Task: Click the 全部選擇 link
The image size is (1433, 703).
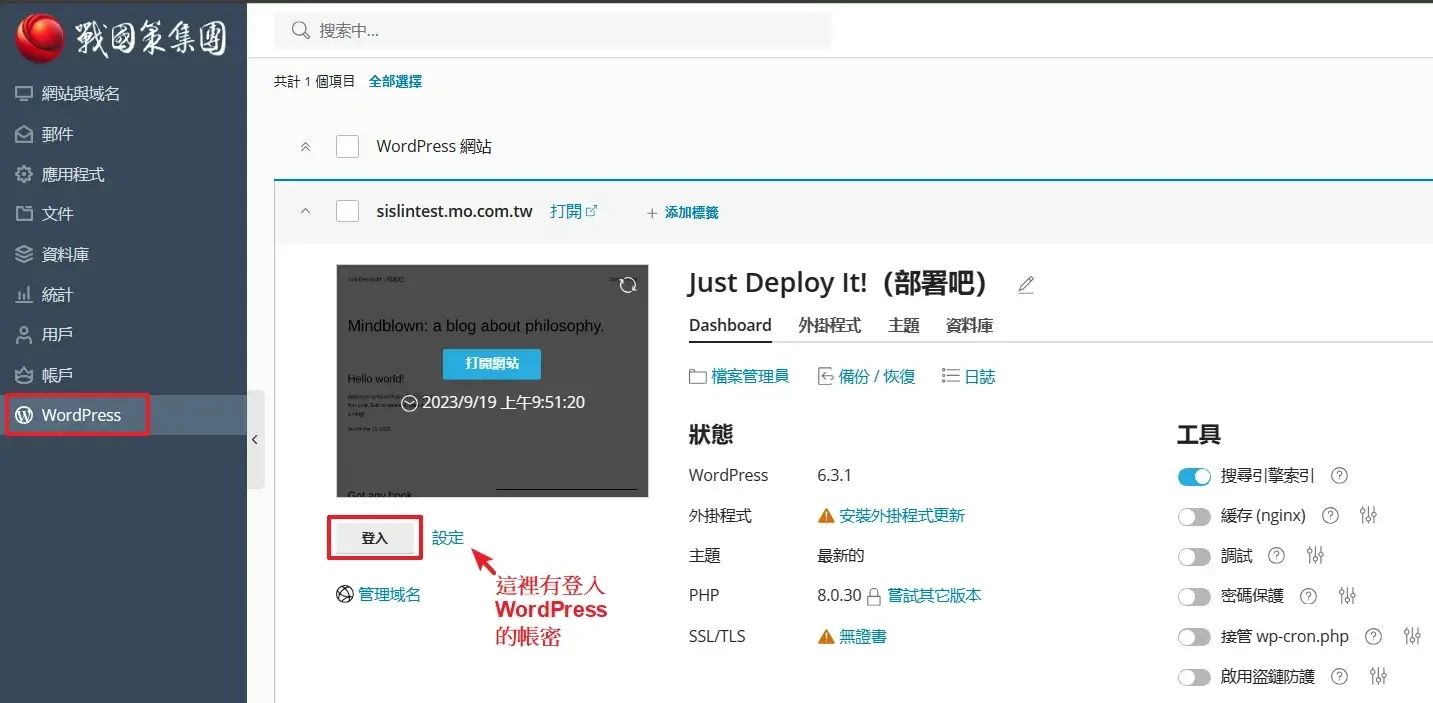Action: point(395,82)
